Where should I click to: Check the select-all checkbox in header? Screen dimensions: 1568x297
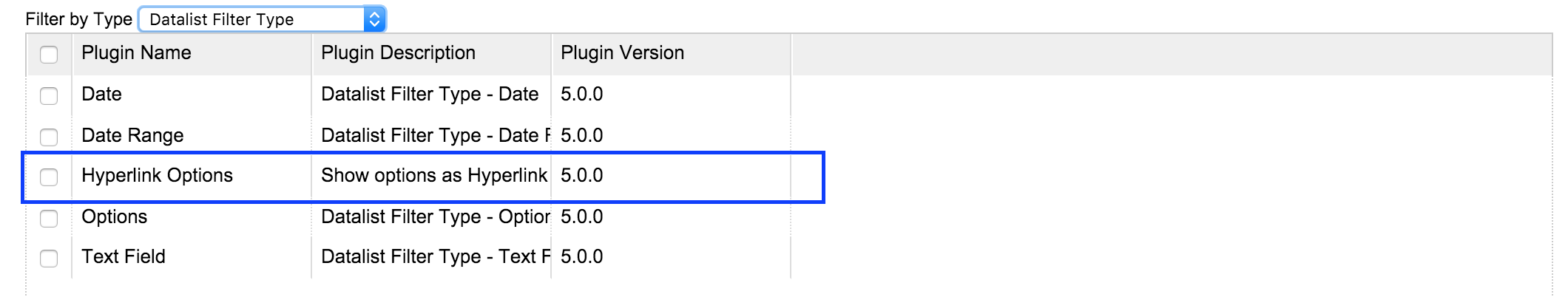tap(49, 55)
